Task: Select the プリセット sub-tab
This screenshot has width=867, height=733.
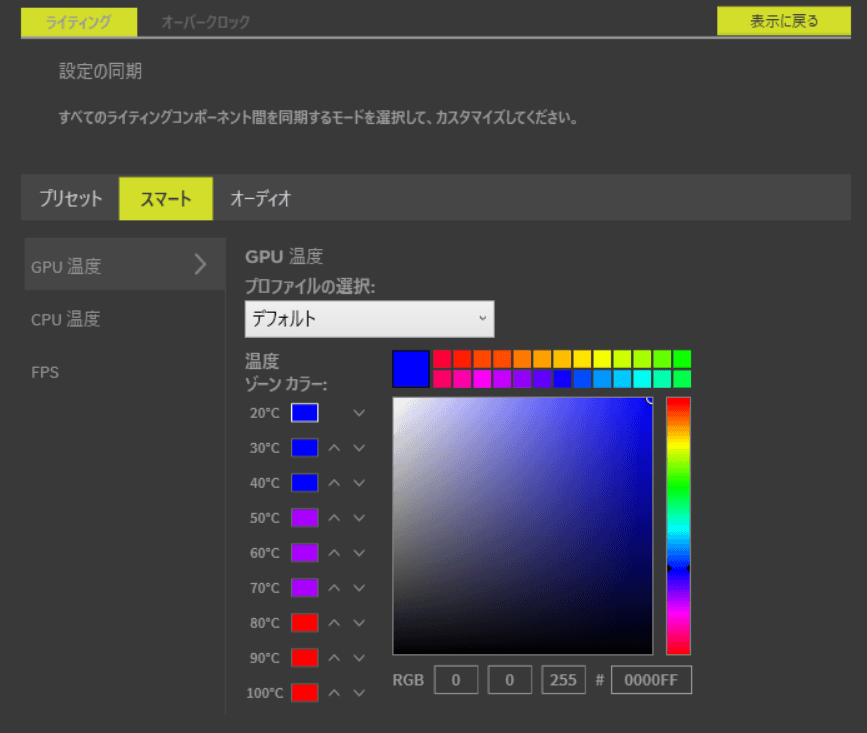Action: (x=70, y=198)
